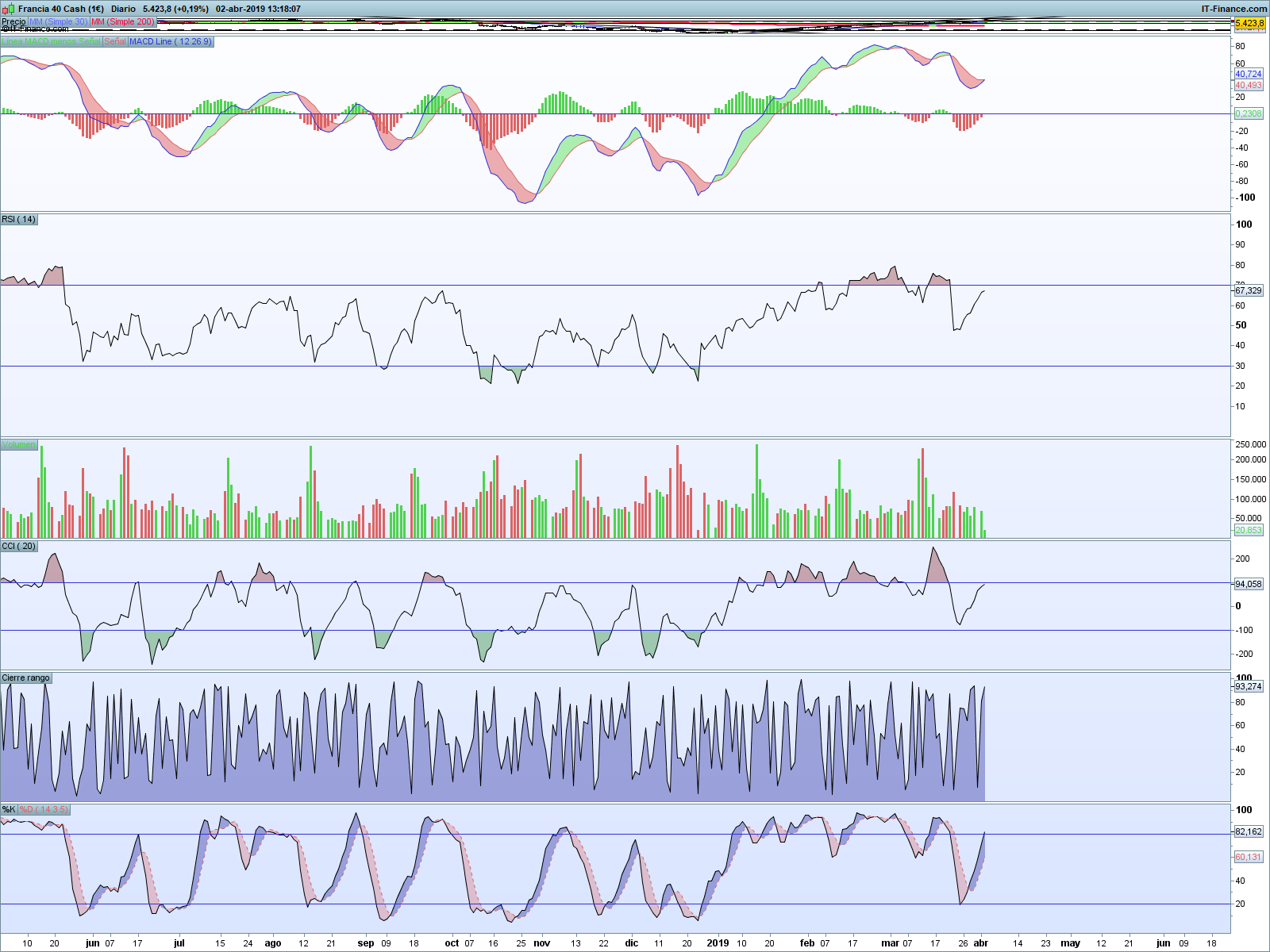Screen dimensions: 1270x952
Task: Click the 'Línea MACD menos Señal' indicator label
Action: click(x=52, y=41)
